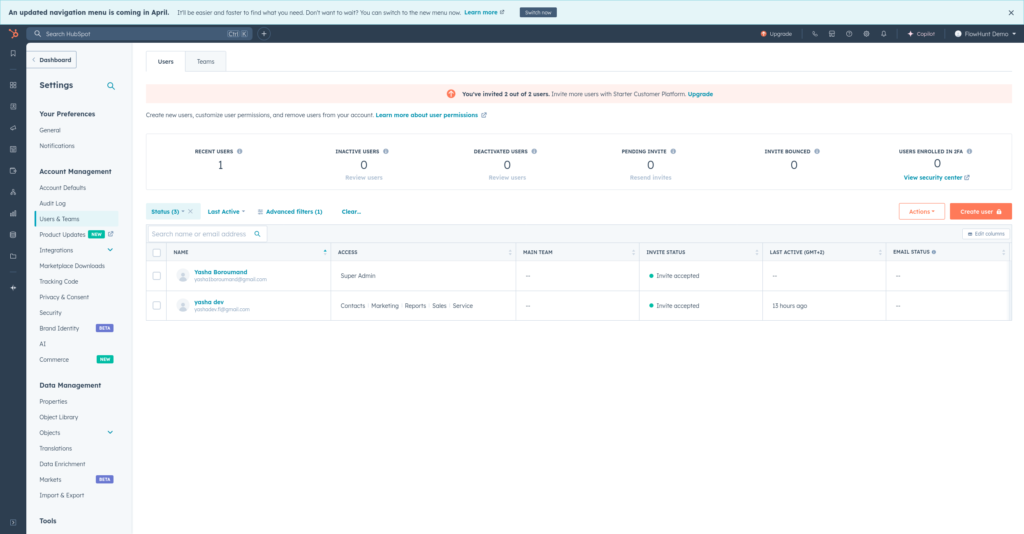The width and height of the screenshot is (1024, 534).
Task: Click the Edit columns button
Action: pos(985,234)
